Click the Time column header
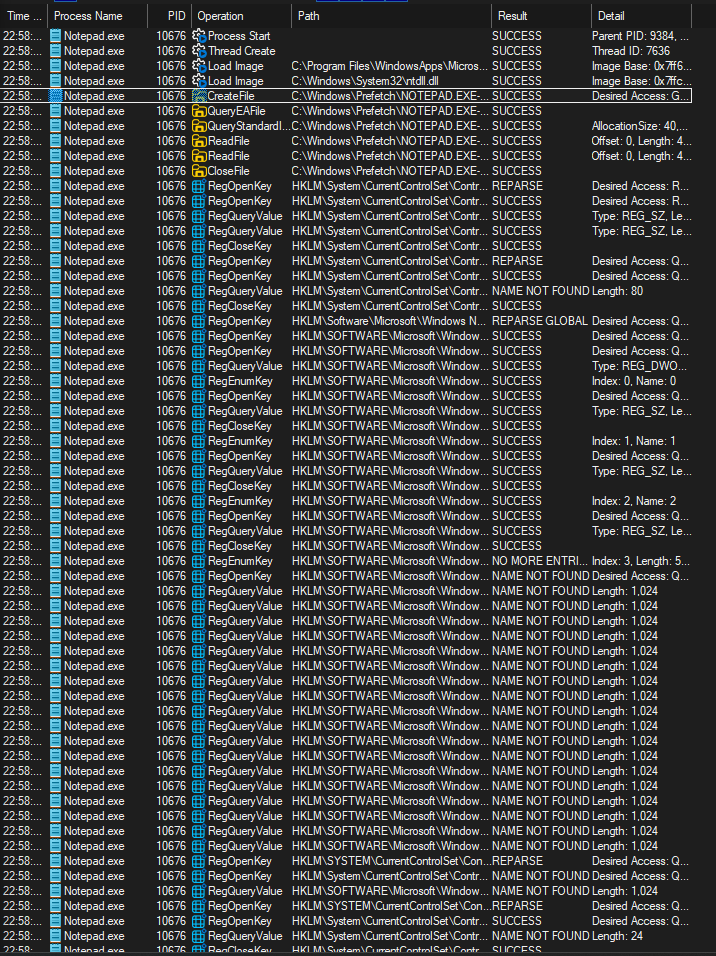 [24, 16]
